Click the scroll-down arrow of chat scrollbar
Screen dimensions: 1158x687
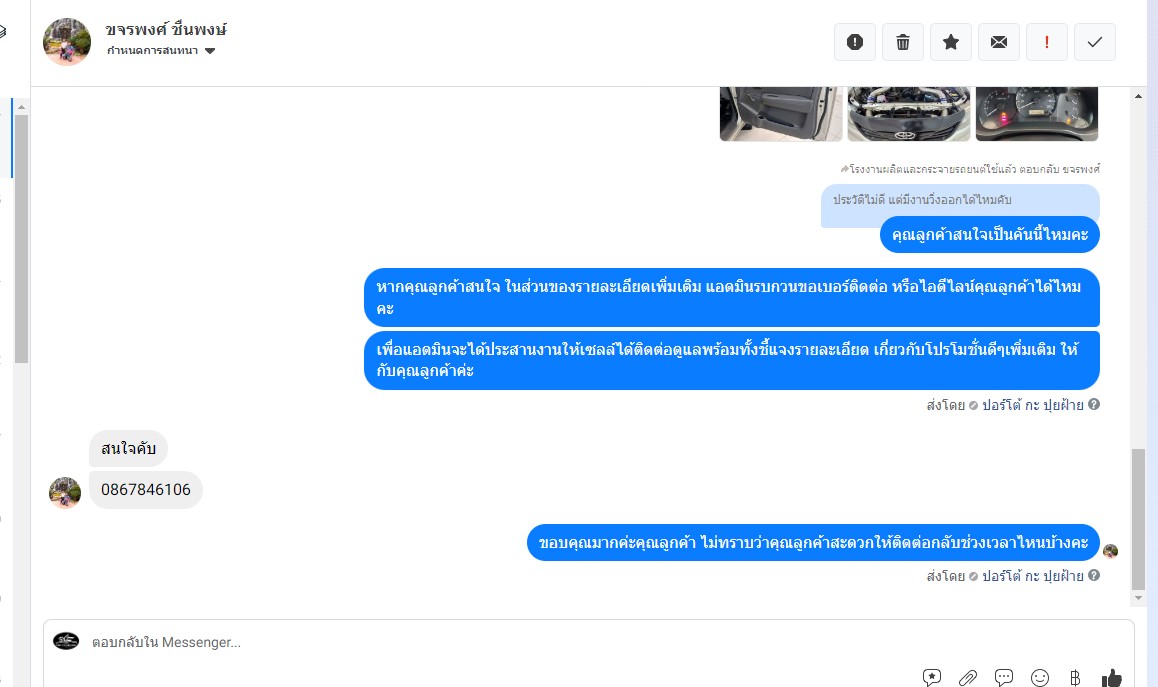click(x=1138, y=598)
